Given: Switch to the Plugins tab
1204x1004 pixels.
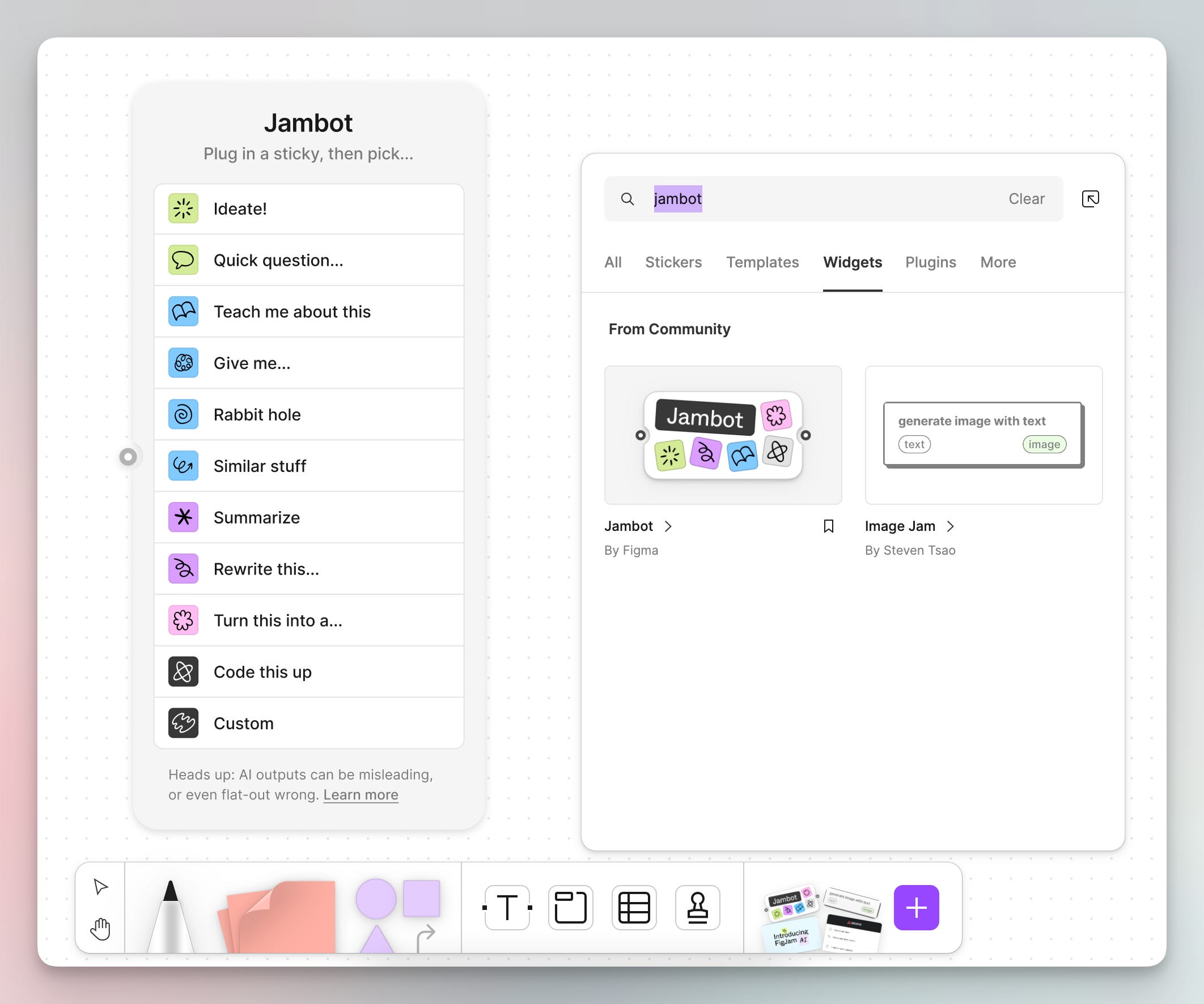Looking at the screenshot, I should click(930, 262).
